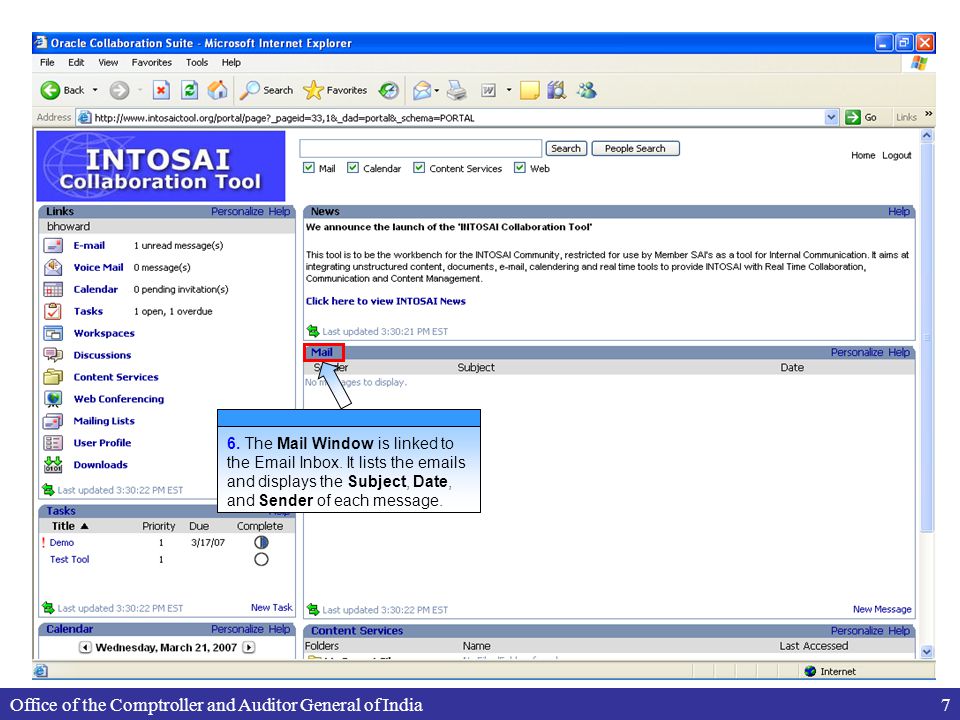This screenshot has width=960, height=720.
Task: Click the Search button beside search field
Action: [x=566, y=149]
